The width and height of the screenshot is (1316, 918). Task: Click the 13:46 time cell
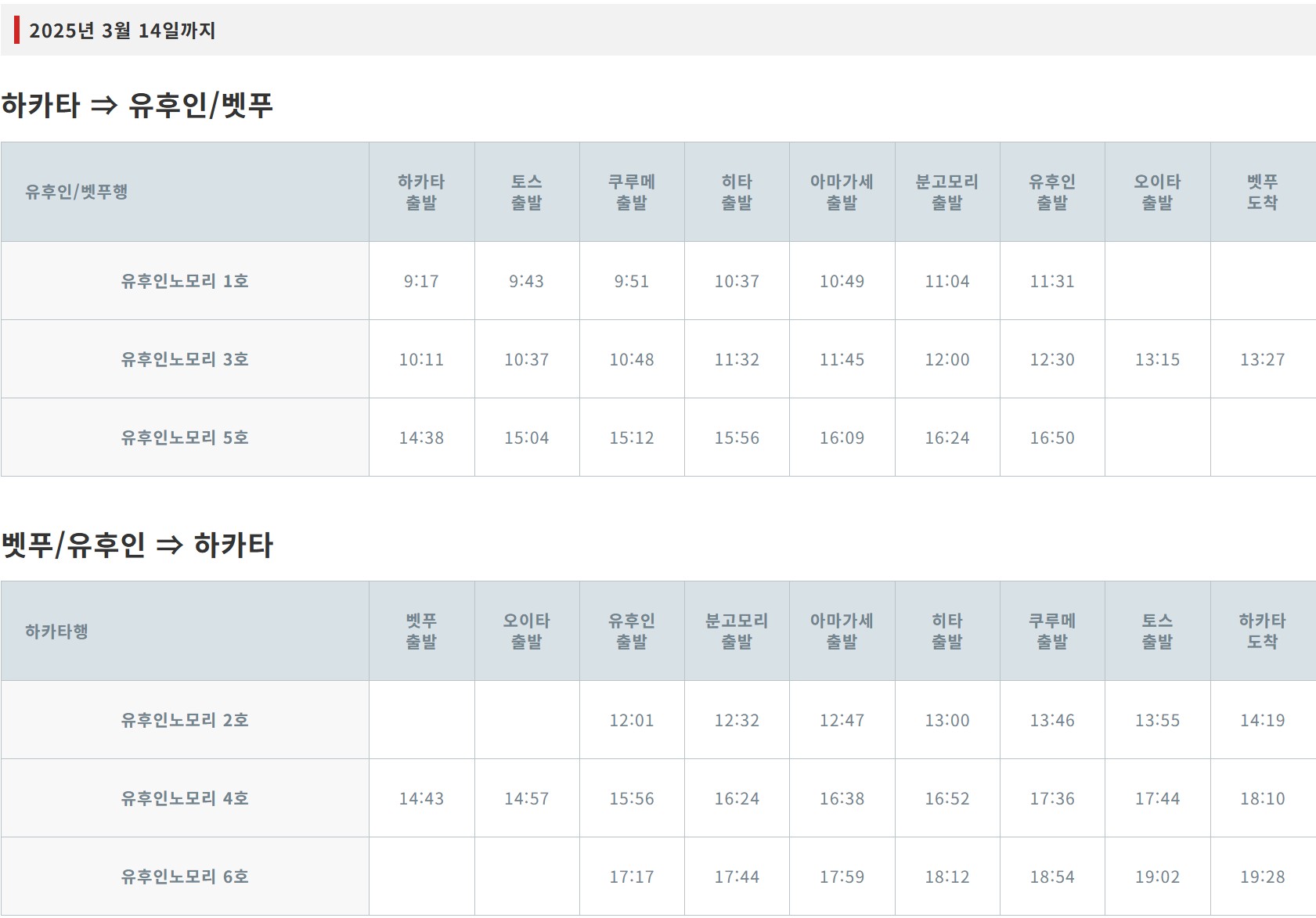click(1052, 720)
